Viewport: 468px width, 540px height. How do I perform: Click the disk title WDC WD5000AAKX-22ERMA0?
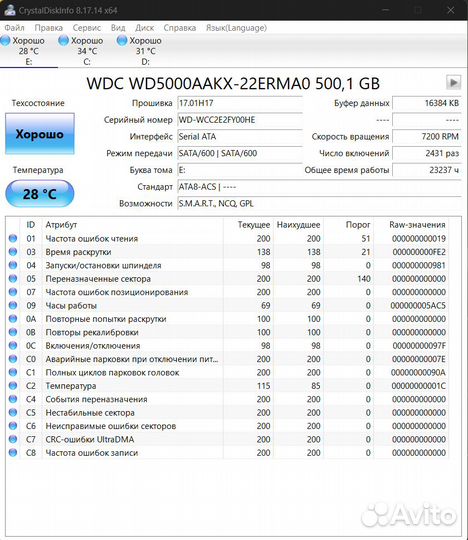click(233, 83)
